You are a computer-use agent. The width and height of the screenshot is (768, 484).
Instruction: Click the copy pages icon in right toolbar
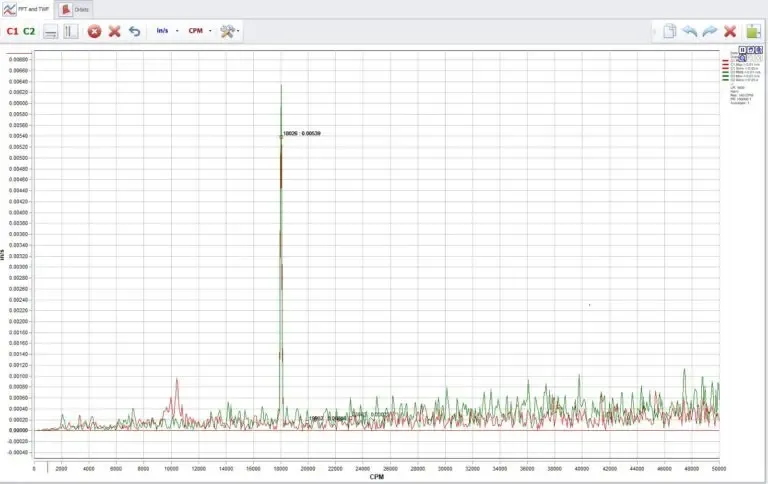pyautogui.click(x=670, y=31)
